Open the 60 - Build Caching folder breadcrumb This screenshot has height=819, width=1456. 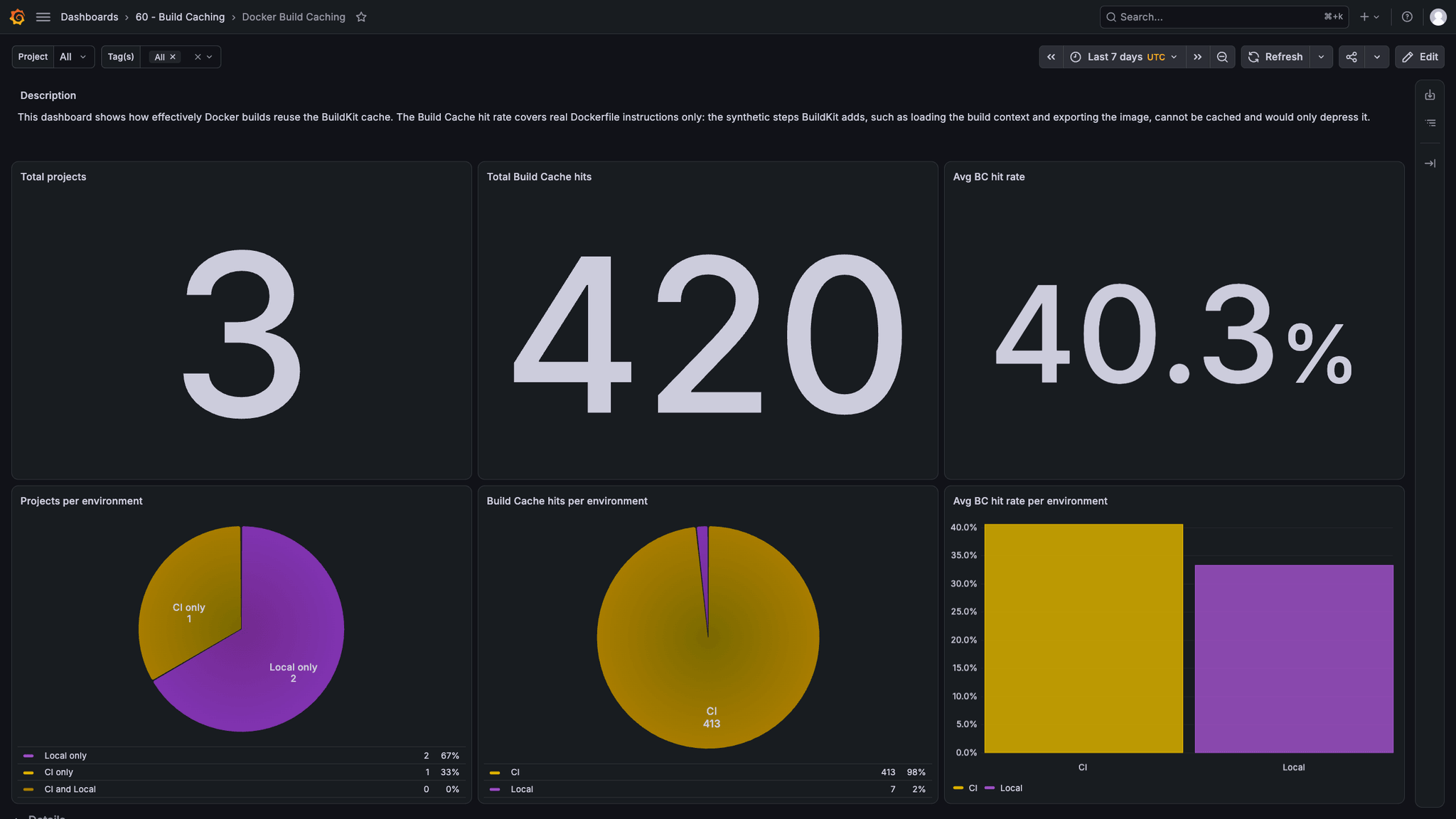[180, 17]
